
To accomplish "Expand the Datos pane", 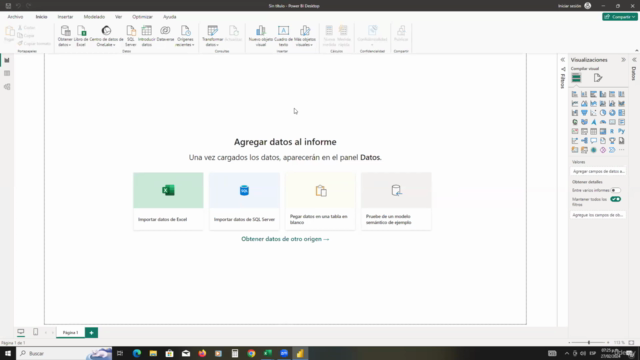I will 634,60.
